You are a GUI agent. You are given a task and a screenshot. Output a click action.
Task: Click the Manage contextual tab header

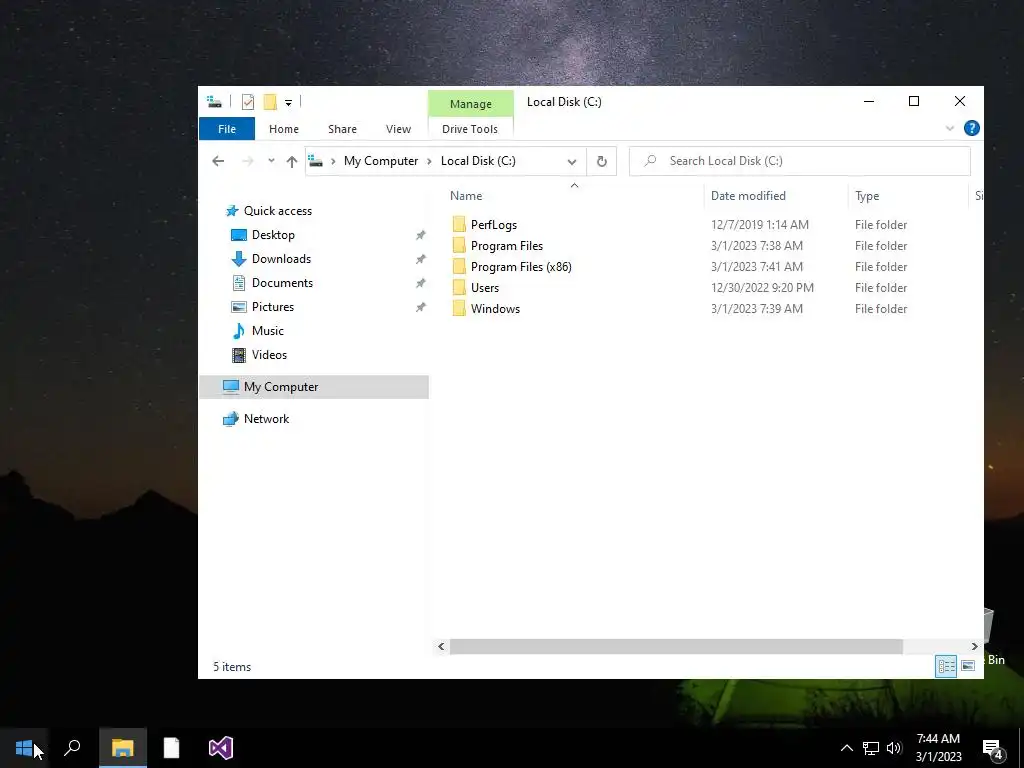[x=470, y=104]
